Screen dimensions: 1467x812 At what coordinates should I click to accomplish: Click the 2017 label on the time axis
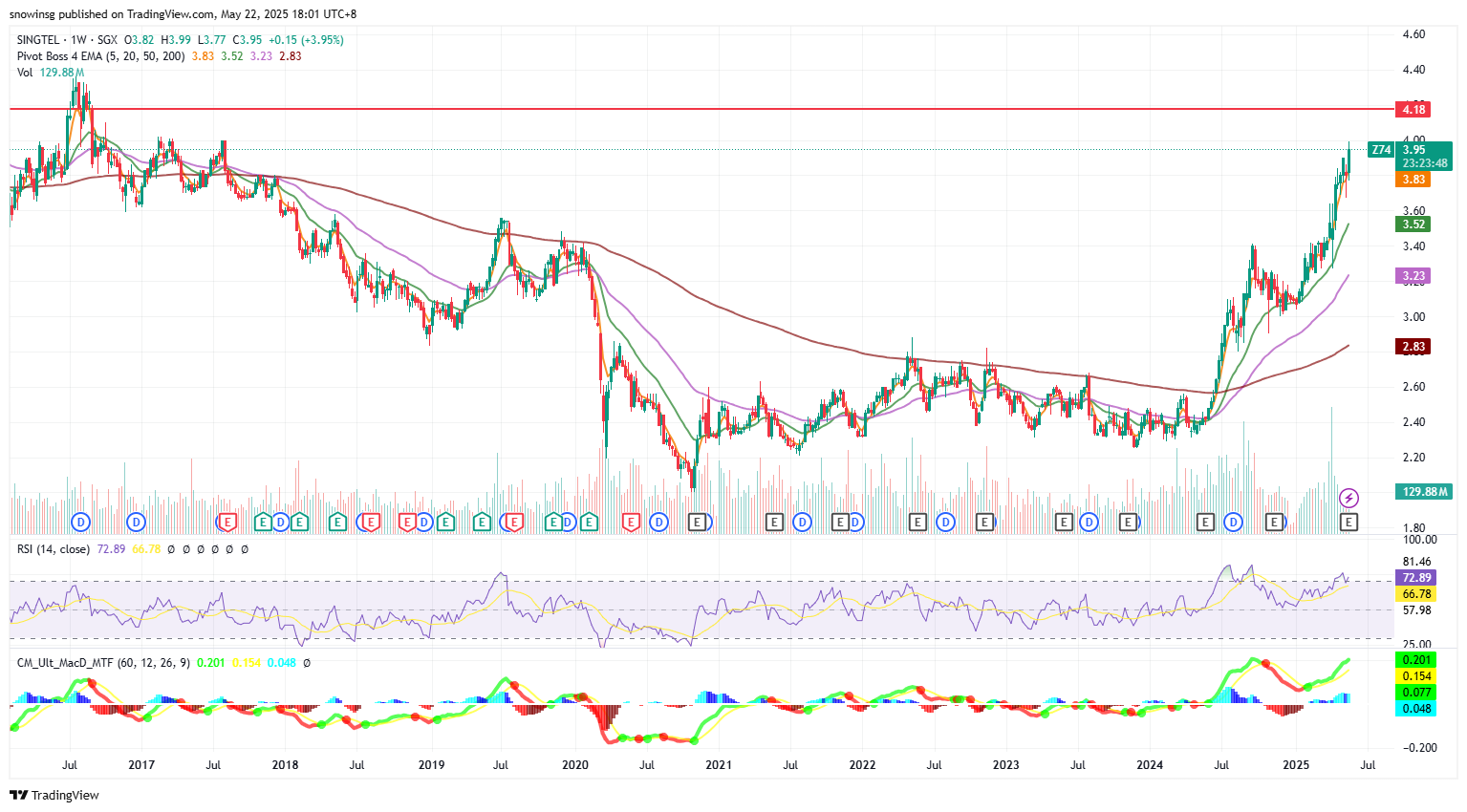(141, 765)
